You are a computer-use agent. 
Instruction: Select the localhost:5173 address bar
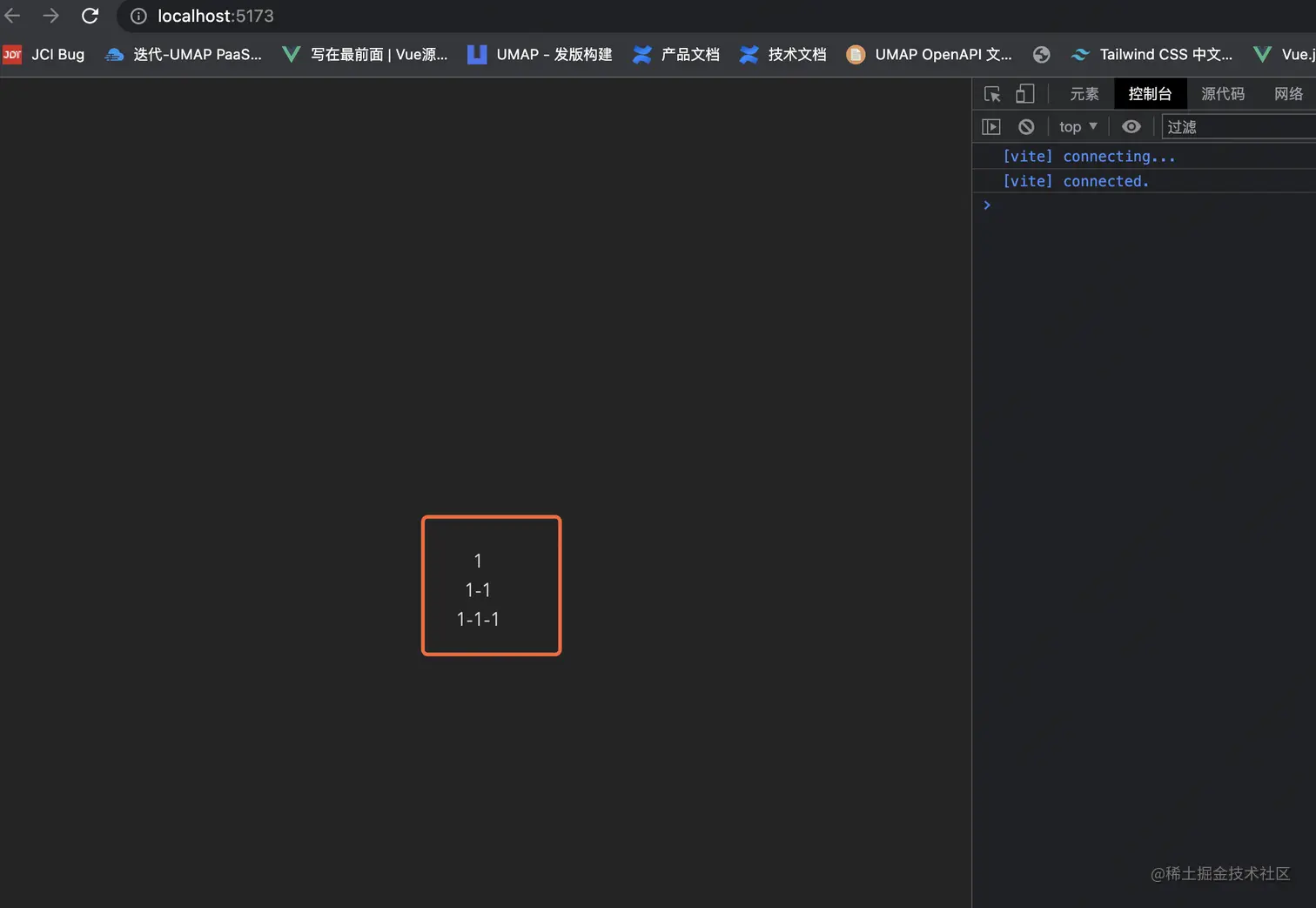tap(215, 16)
